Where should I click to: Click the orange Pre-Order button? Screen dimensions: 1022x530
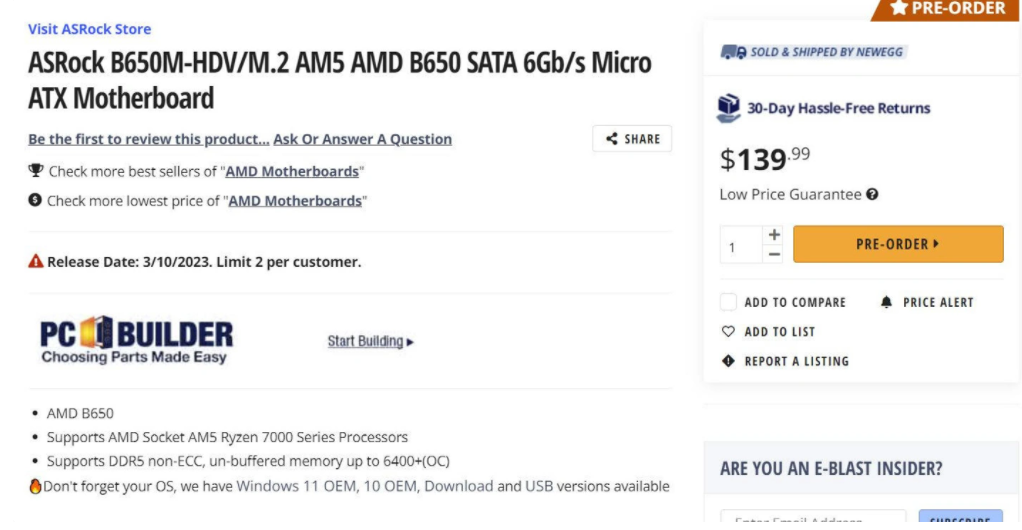897,244
